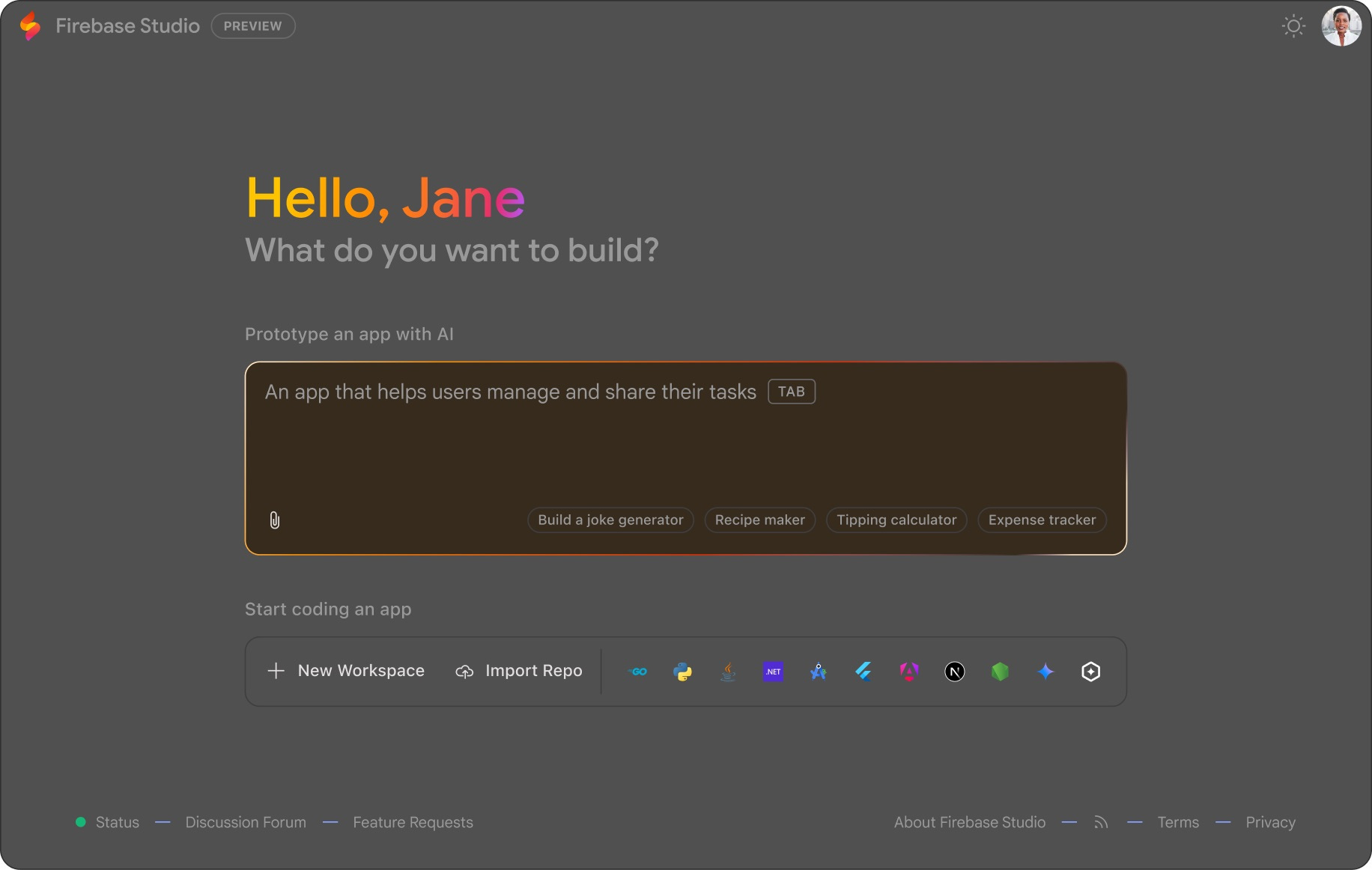Open the Status link in footer

pyautogui.click(x=117, y=822)
